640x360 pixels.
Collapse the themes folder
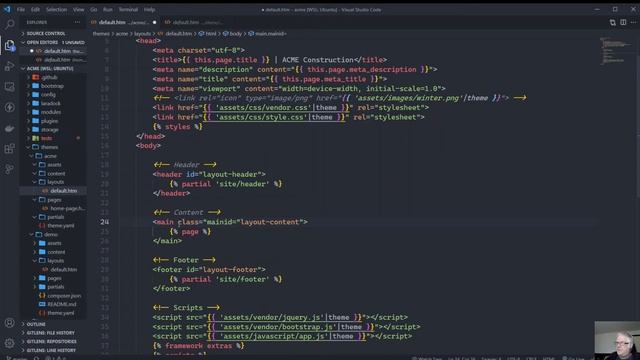49,147
